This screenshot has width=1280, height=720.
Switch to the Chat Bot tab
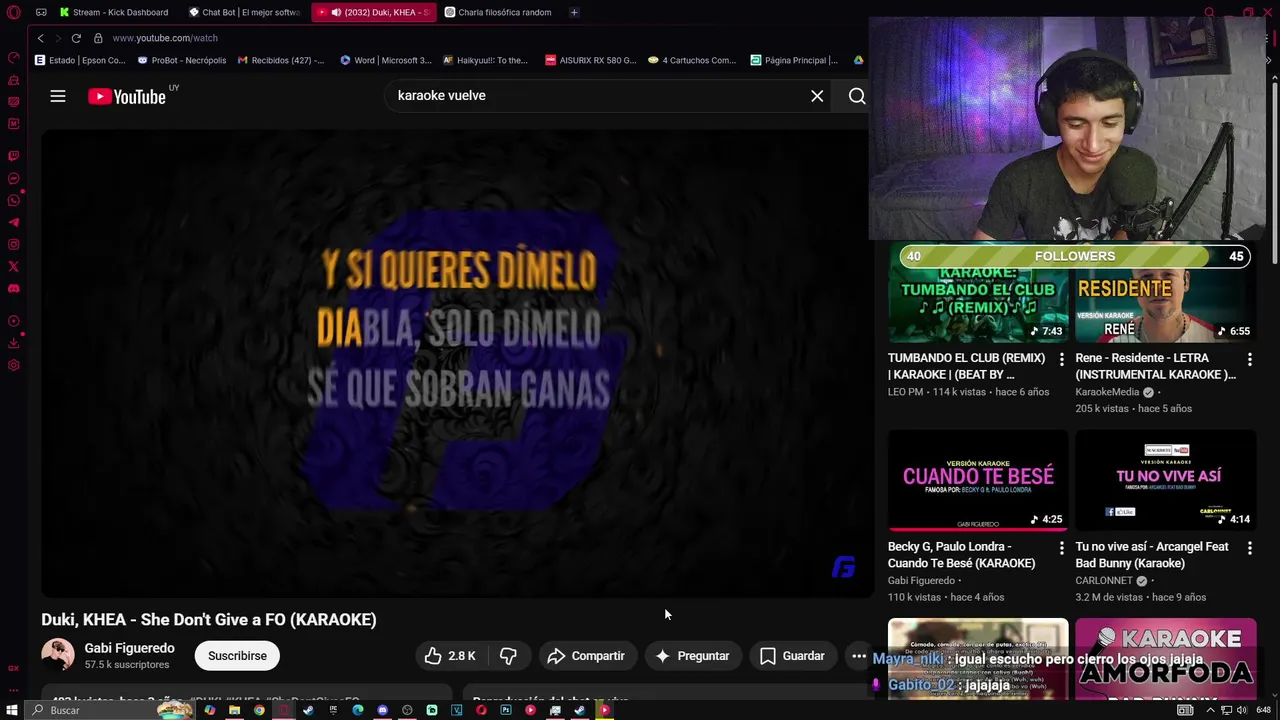tap(243, 12)
